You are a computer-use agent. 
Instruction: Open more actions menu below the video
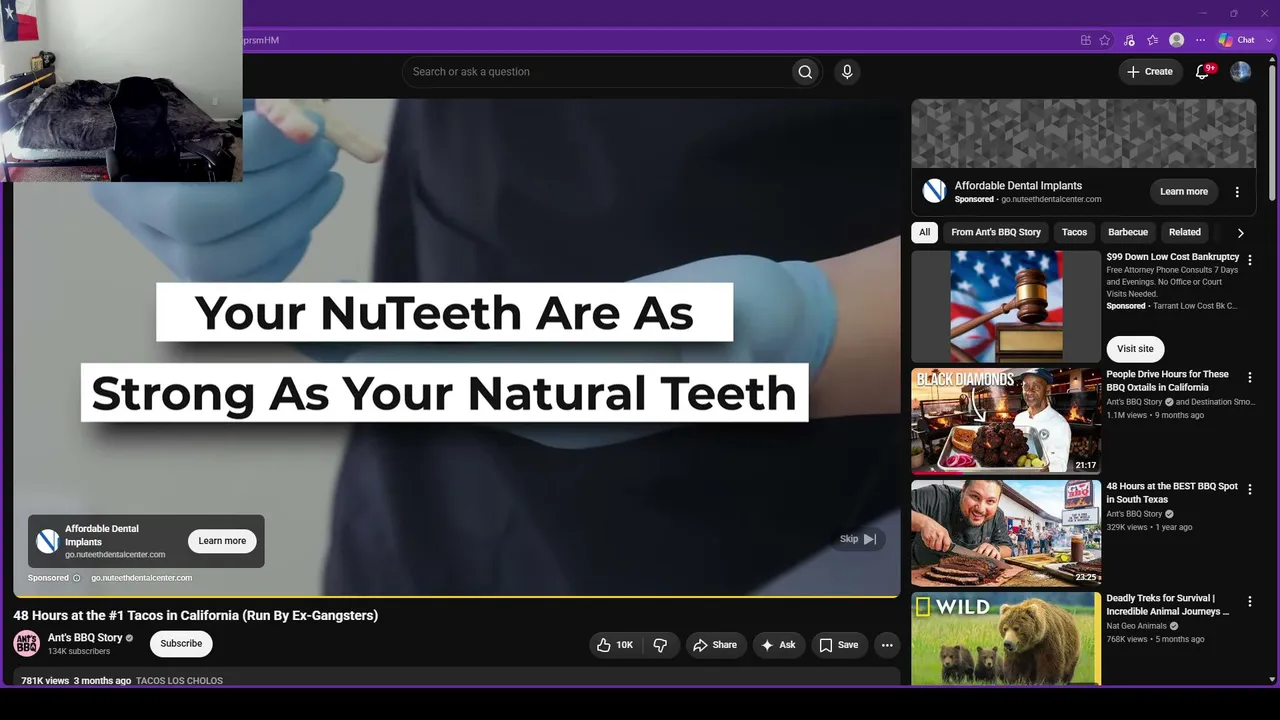coord(887,645)
